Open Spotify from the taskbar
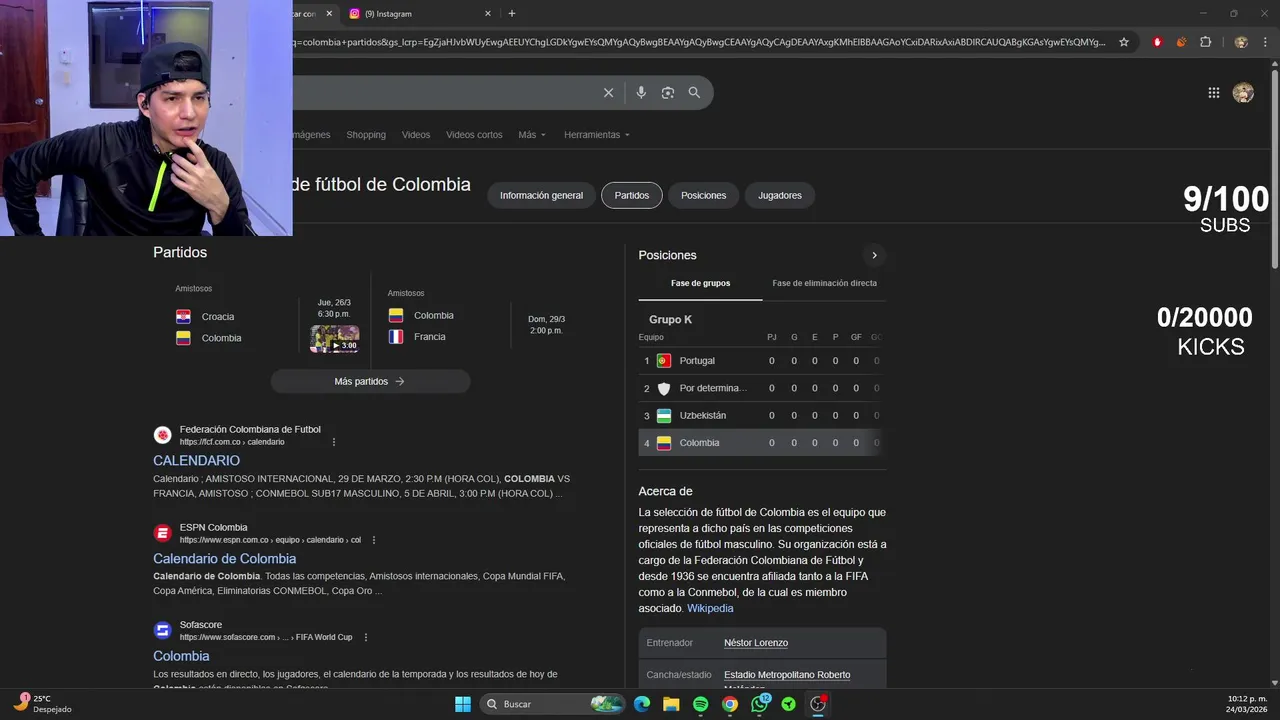 pyautogui.click(x=701, y=704)
